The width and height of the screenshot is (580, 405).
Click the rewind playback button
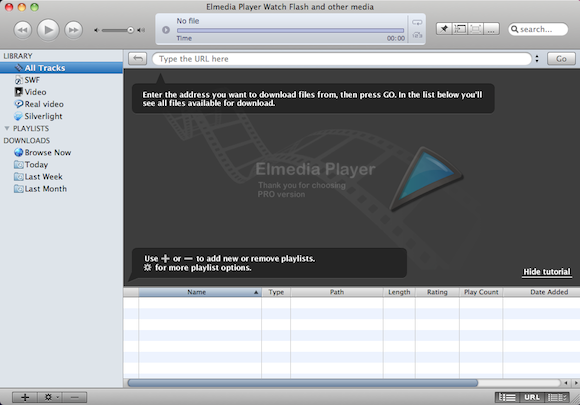[23, 30]
